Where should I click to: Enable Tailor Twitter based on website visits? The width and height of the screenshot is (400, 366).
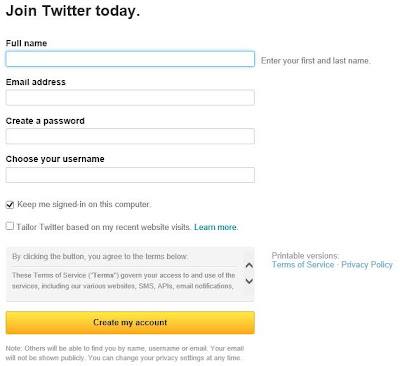(10, 226)
